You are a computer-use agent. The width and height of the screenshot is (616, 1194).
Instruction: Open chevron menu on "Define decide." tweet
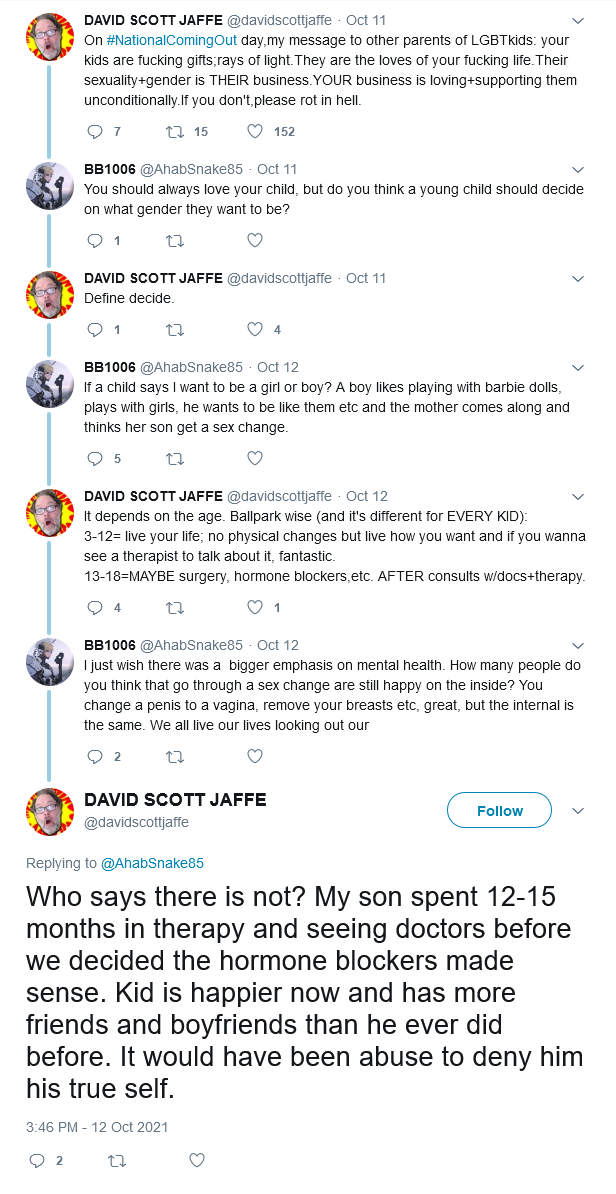pos(578,279)
